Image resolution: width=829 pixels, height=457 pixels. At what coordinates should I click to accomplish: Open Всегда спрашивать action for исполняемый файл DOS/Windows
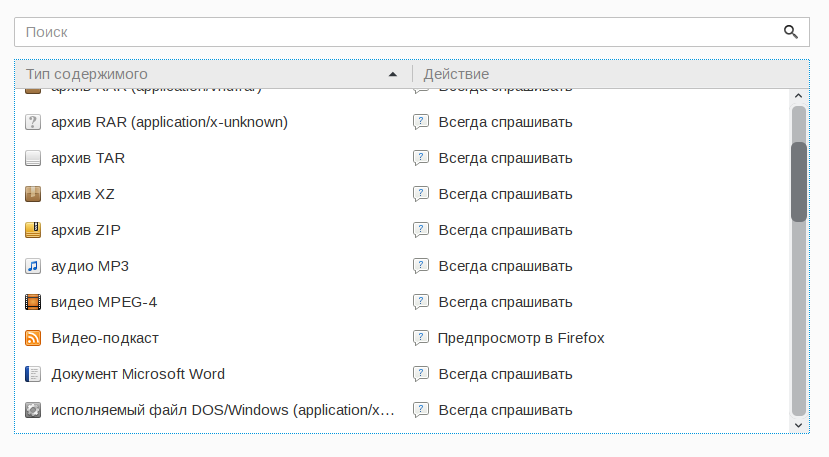pyautogui.click(x=505, y=410)
